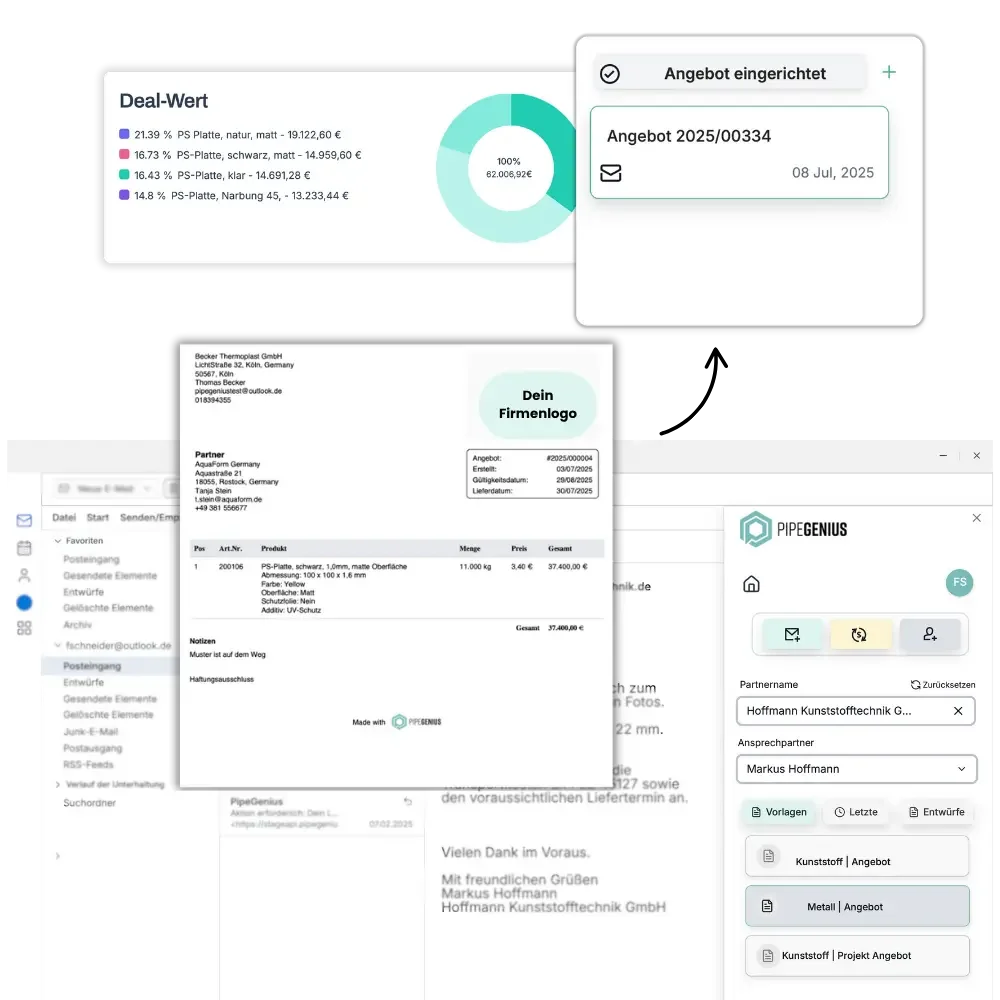The image size is (1000, 1000).
Task: Switch to the Letzte tab
Action: [x=856, y=812]
